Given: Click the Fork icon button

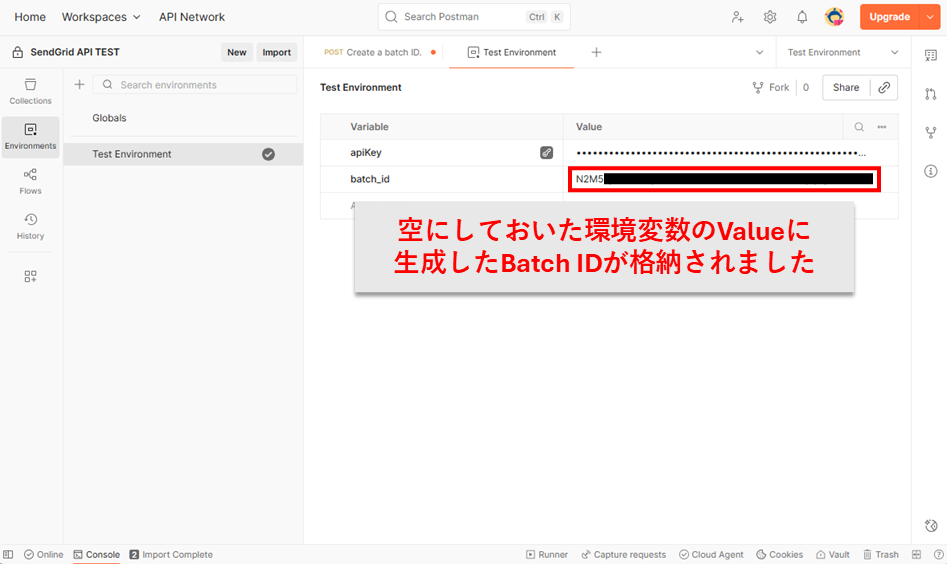Looking at the screenshot, I should 771,88.
